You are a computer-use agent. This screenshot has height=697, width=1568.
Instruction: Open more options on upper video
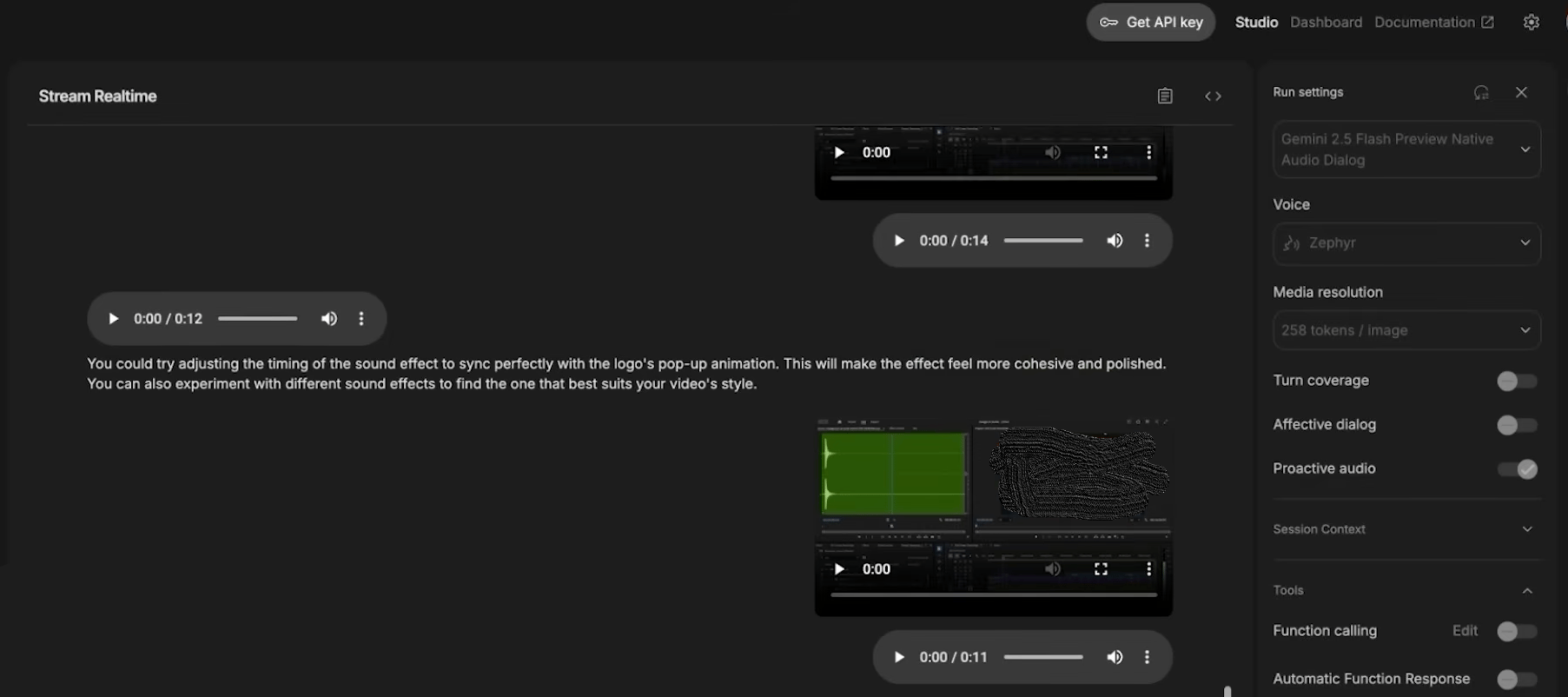[1148, 153]
